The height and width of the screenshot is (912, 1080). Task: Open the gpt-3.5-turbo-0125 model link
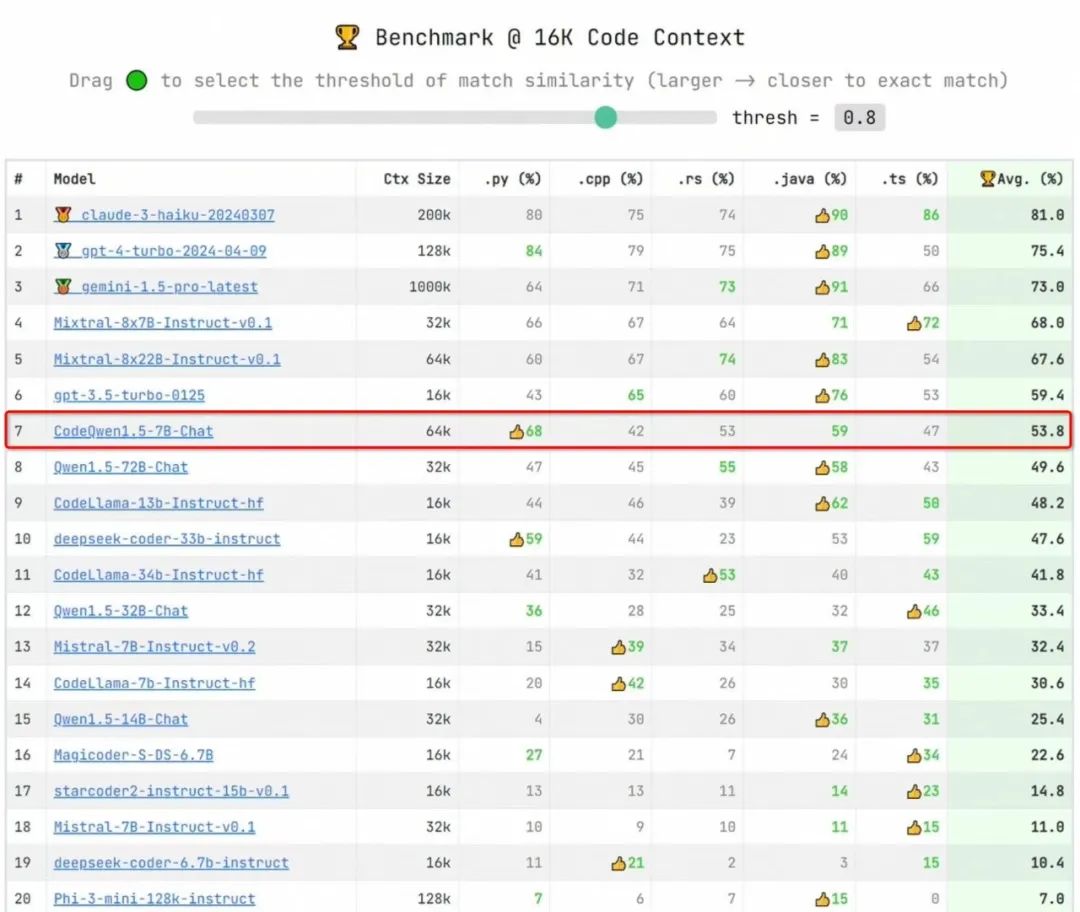tap(129, 395)
